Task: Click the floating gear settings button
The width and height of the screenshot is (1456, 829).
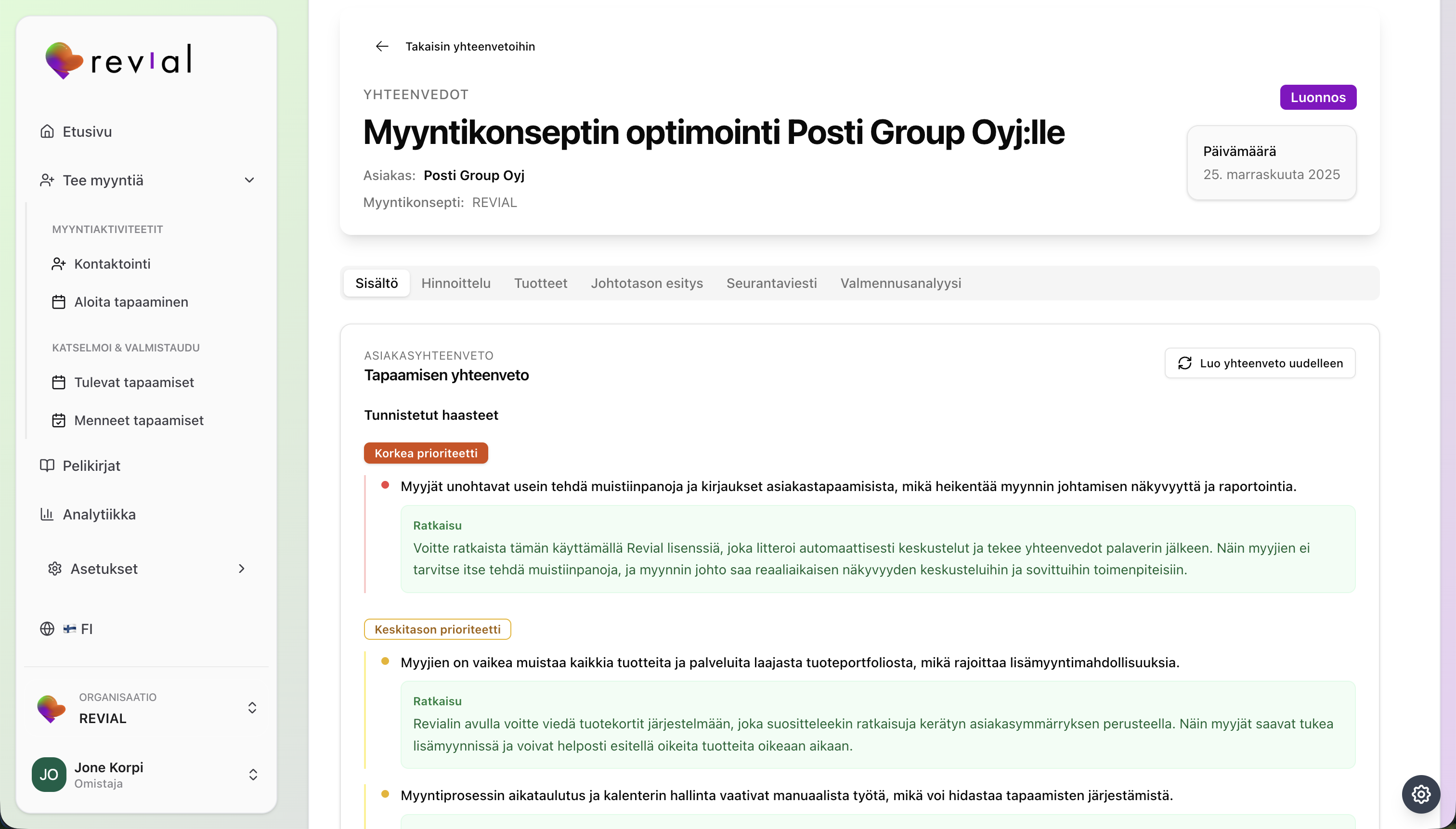Action: point(1421,794)
